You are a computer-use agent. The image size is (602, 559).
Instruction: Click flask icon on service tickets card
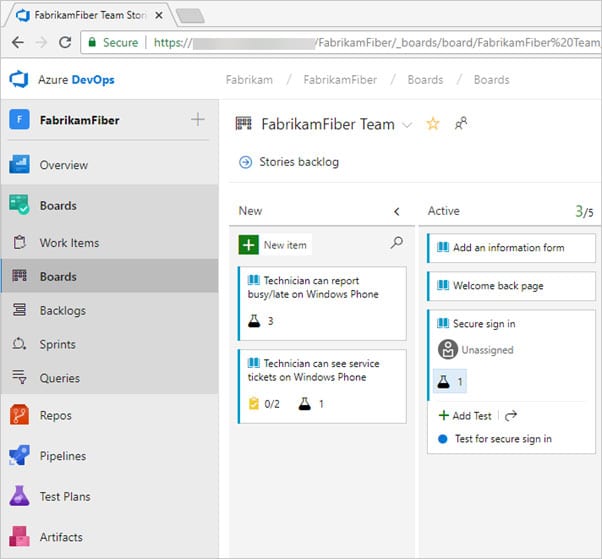[x=305, y=404]
